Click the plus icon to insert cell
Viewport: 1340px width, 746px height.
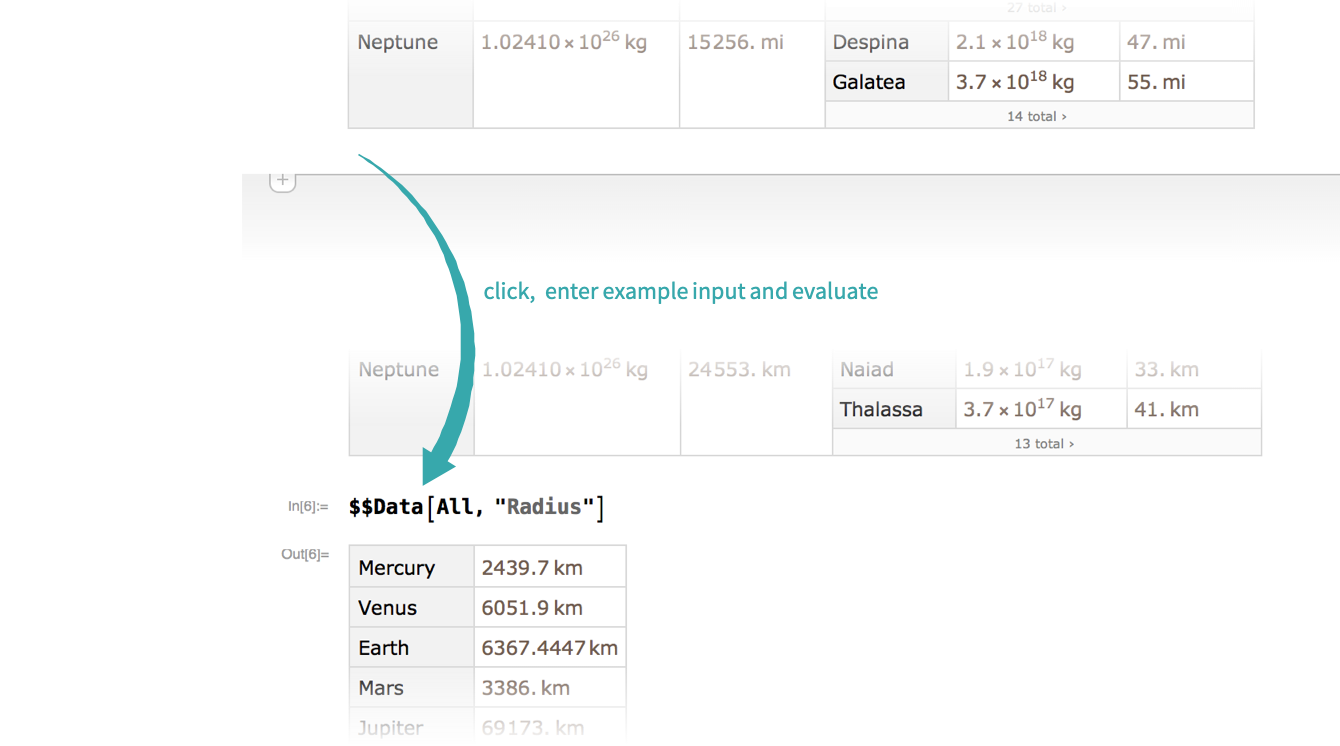pyautogui.click(x=283, y=181)
